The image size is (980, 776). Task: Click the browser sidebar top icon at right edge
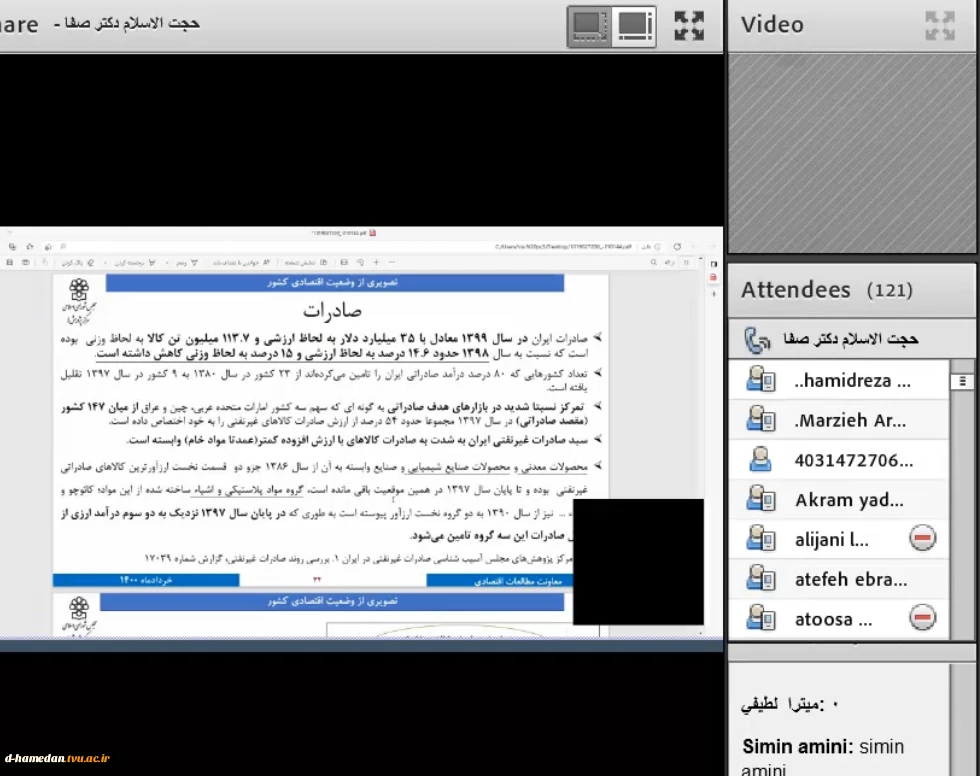(714, 264)
